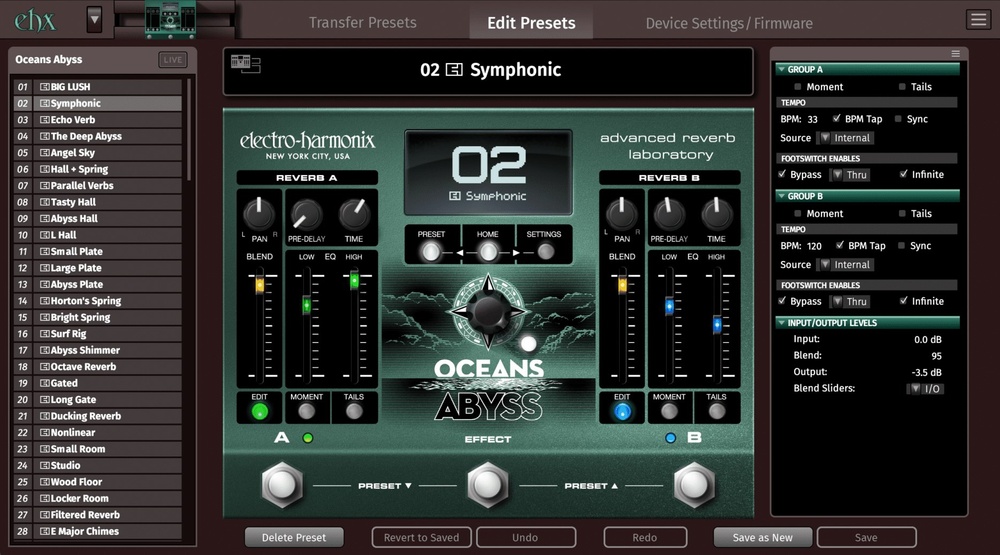The height and width of the screenshot is (555, 1000).
Task: Open the hamburger menu at top right
Action: tap(977, 20)
